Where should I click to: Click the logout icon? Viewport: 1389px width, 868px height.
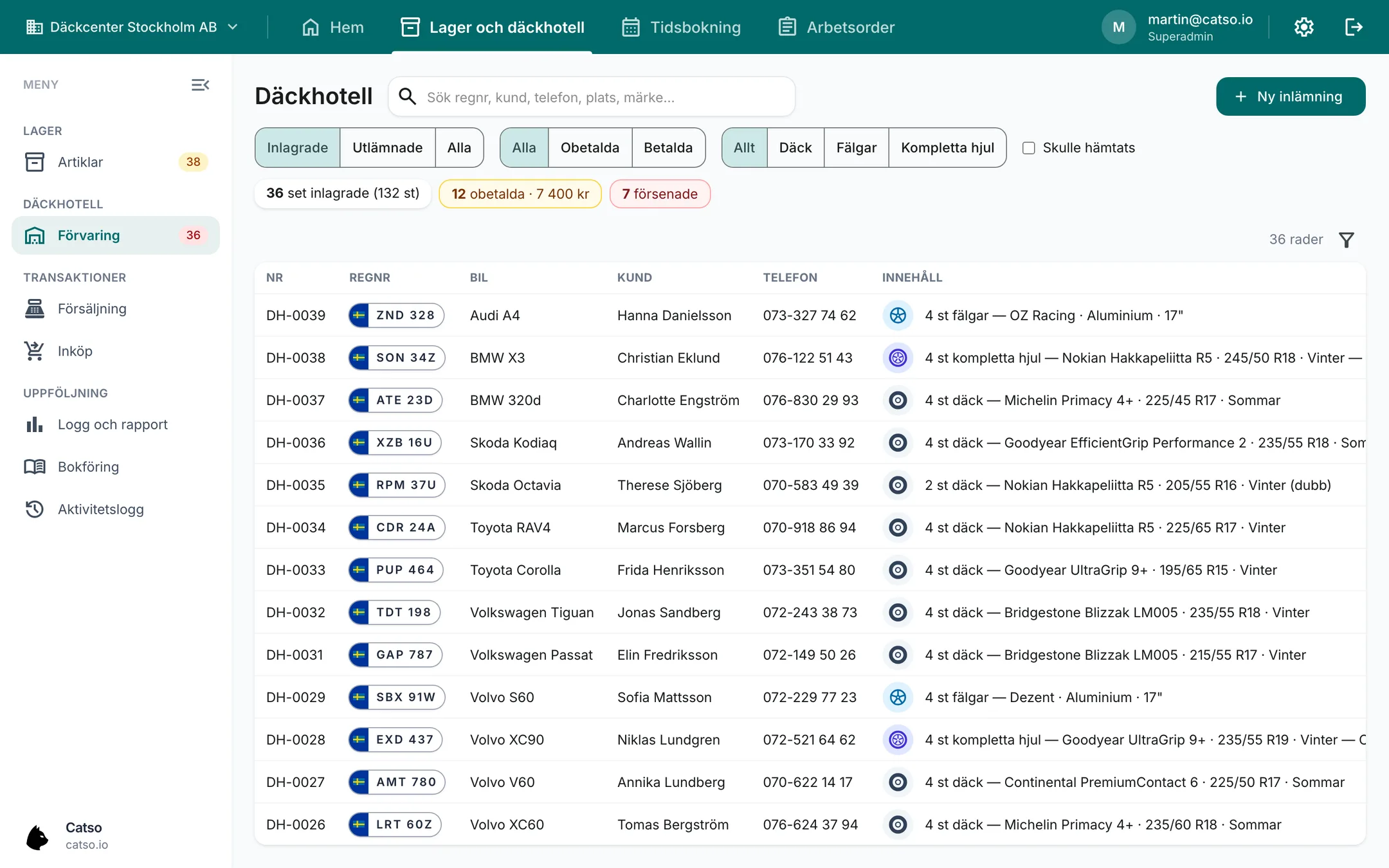1354,27
